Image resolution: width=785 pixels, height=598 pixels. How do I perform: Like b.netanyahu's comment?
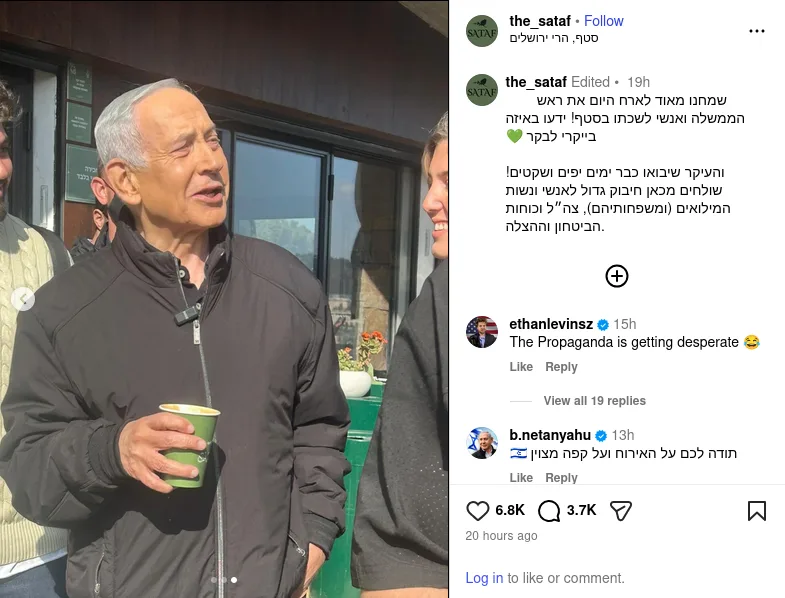(x=521, y=477)
